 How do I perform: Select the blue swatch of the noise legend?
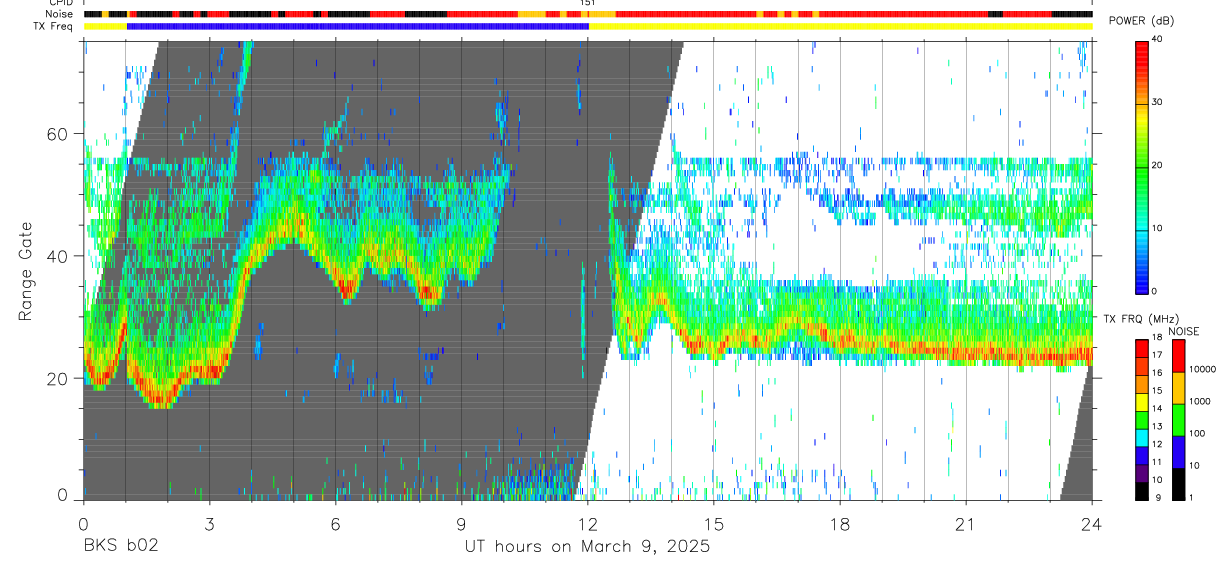click(1177, 452)
